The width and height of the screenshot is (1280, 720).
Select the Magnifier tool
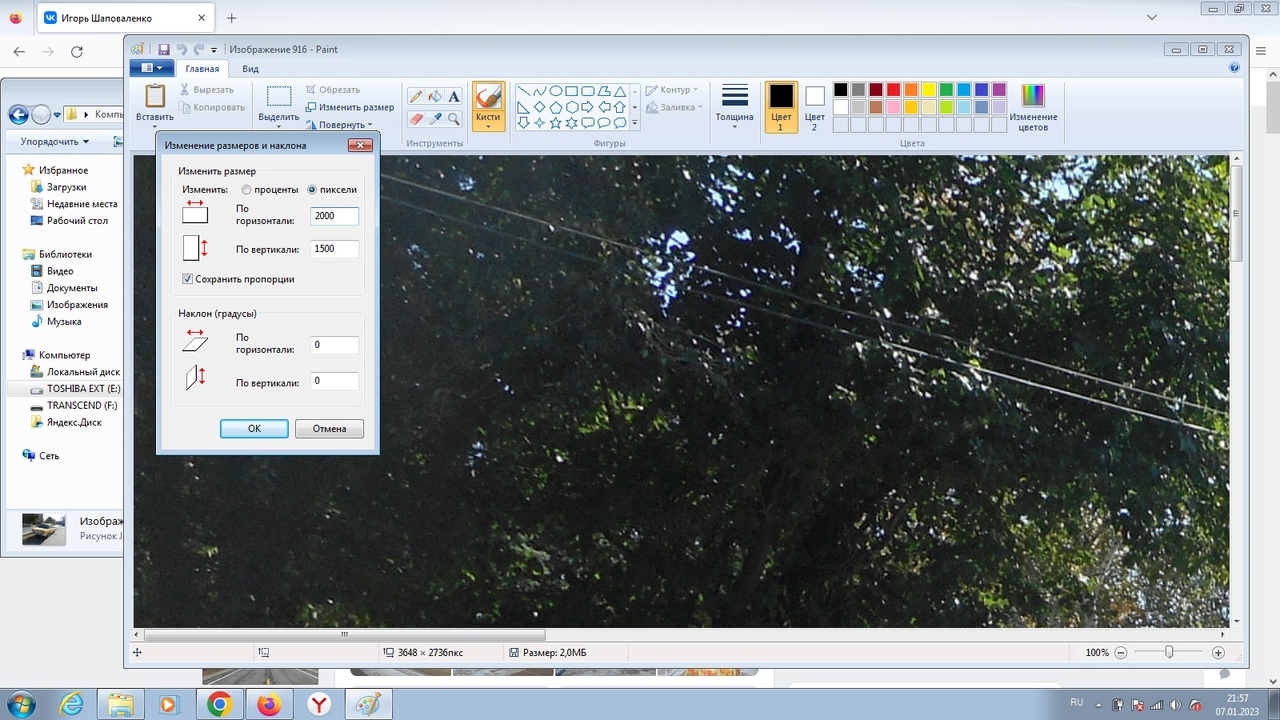pyautogui.click(x=454, y=119)
